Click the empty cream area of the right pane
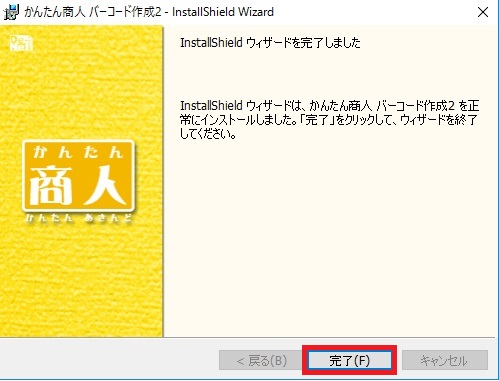This screenshot has width=499, height=381. 330,240
